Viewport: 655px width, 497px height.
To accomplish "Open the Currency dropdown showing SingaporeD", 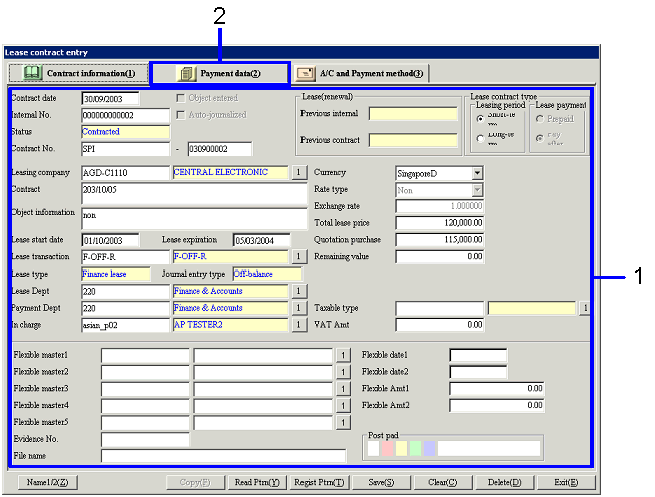I will (x=477, y=173).
